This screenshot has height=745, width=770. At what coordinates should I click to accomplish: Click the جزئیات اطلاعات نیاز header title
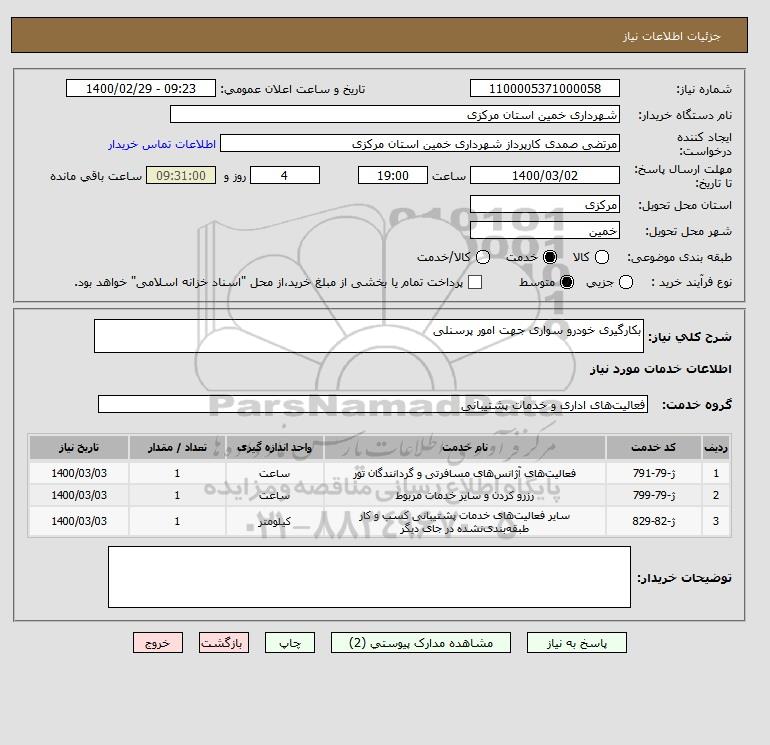point(671,36)
